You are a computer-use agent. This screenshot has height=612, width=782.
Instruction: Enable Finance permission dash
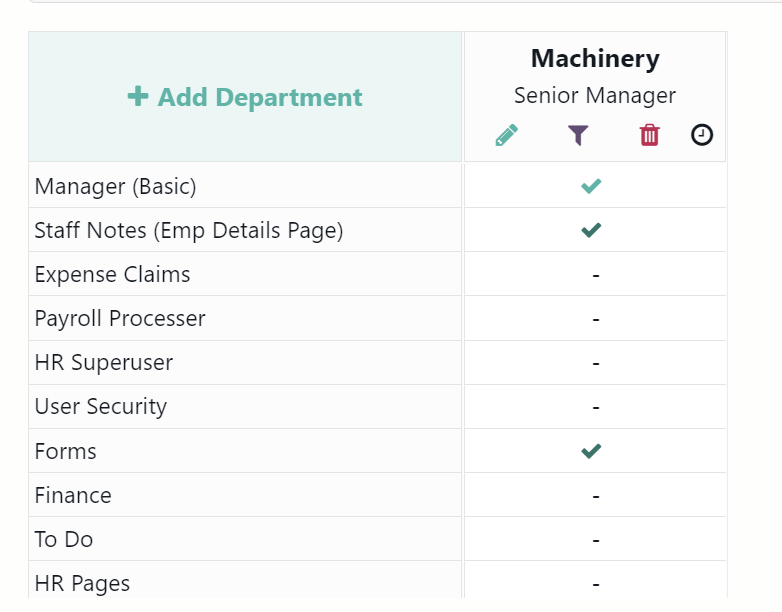pyautogui.click(x=595, y=496)
